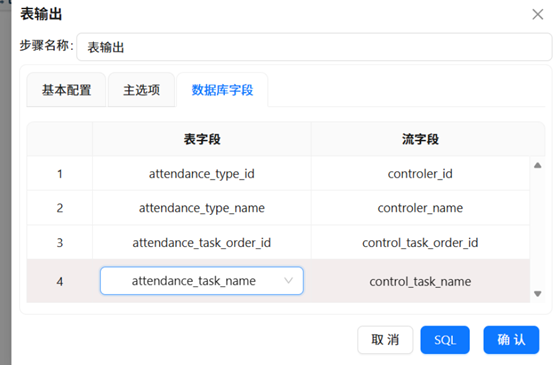Screen dimensions: 559x365
Task: Click the scroll up arrow in table
Action: tap(538, 165)
